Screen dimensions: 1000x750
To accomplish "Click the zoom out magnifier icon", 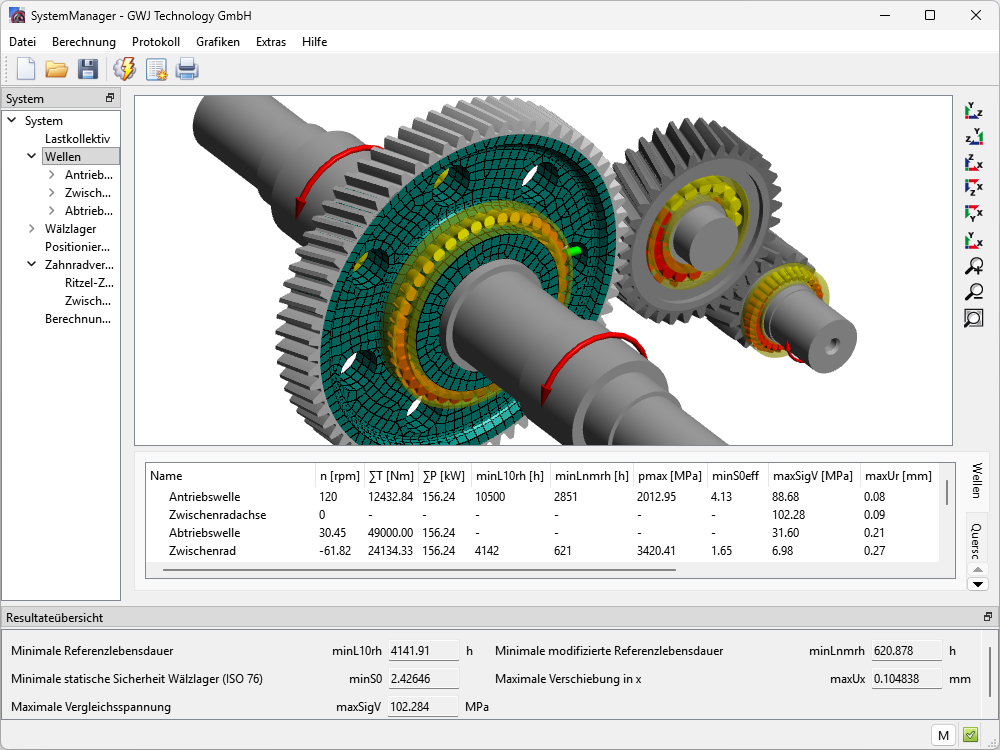I will click(973, 292).
